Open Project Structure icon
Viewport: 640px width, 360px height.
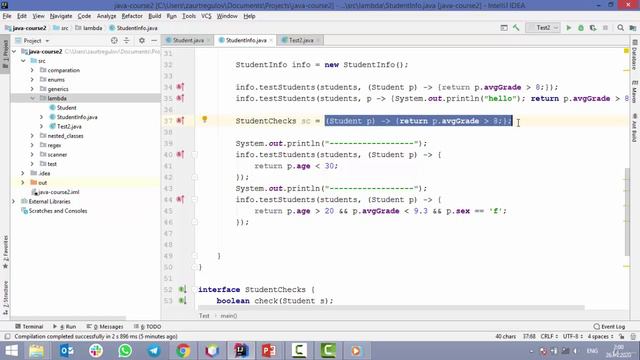633,28
